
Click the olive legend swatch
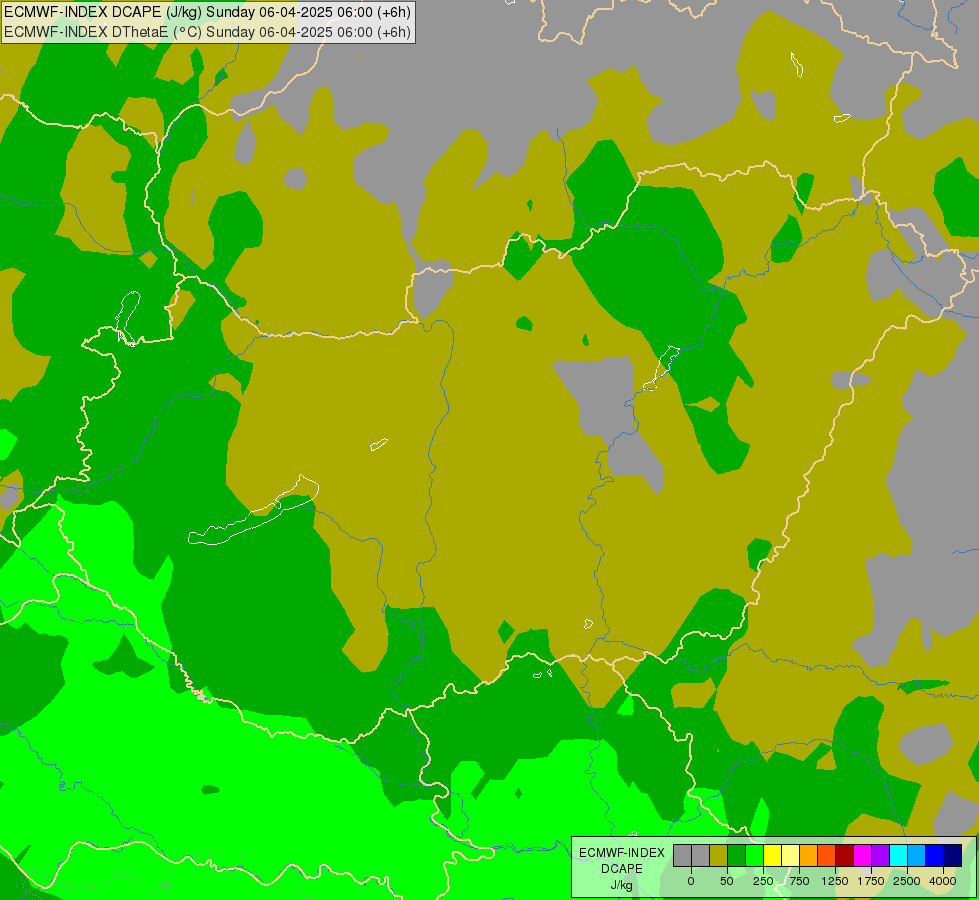[719, 855]
